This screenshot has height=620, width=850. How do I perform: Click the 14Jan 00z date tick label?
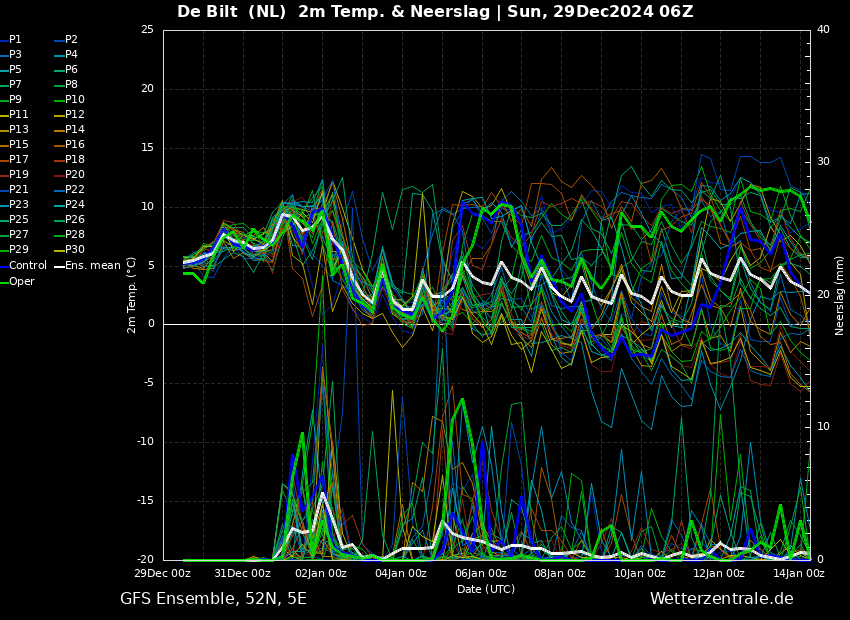pos(798,574)
